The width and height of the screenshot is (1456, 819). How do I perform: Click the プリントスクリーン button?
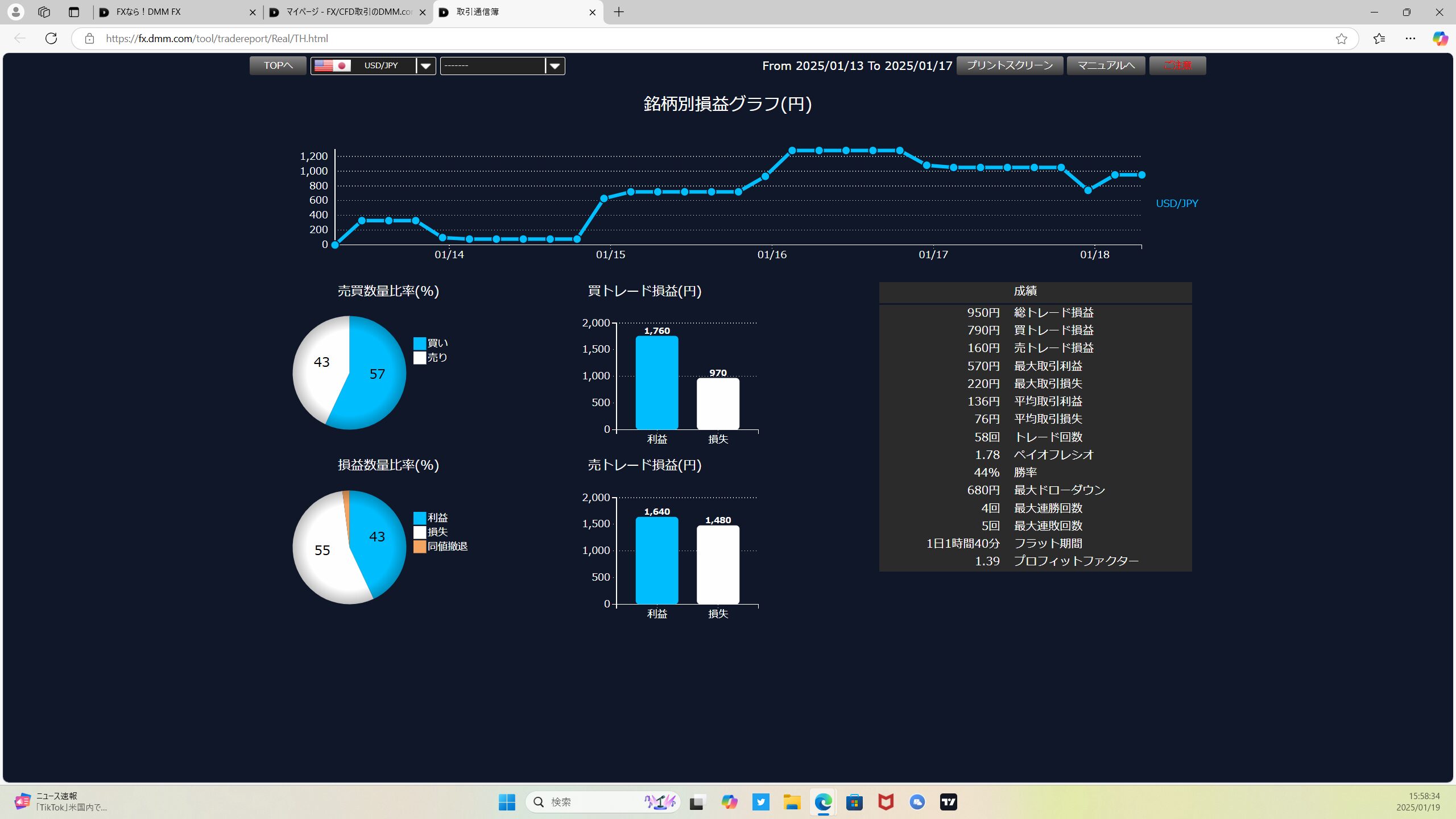coord(1009,65)
